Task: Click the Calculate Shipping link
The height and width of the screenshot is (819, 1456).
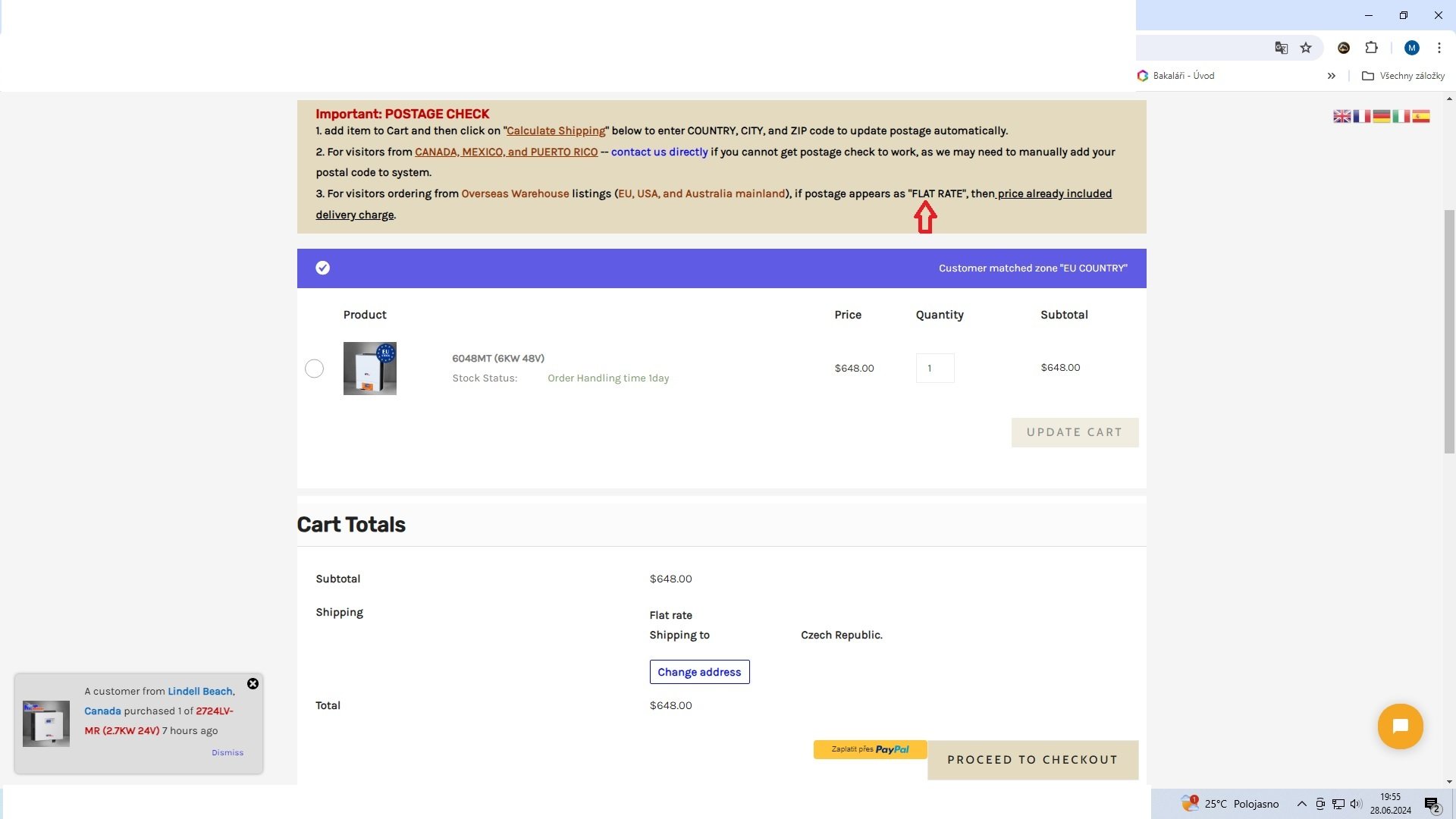Action: [x=555, y=131]
